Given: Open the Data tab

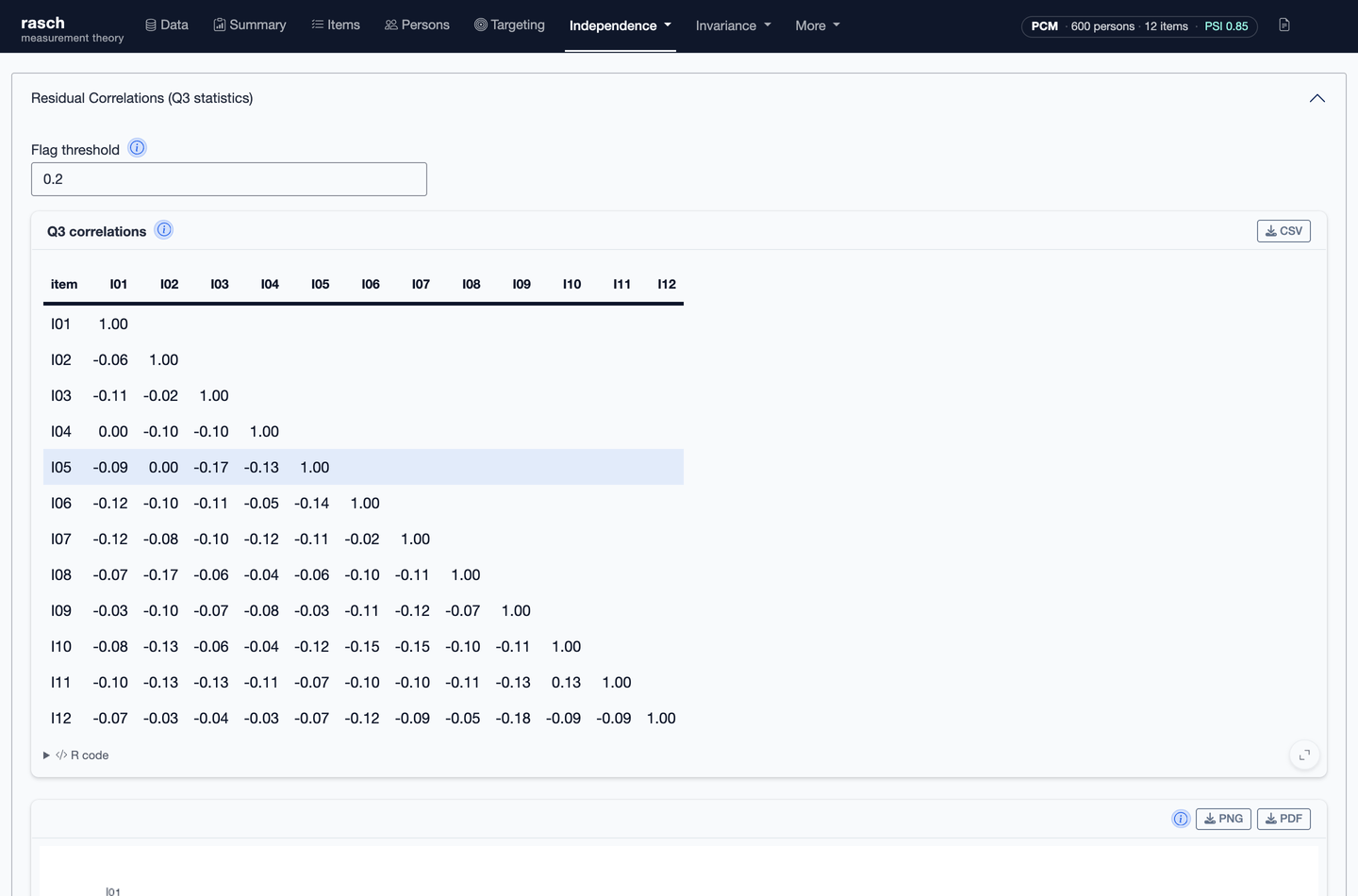Looking at the screenshot, I should (x=167, y=25).
